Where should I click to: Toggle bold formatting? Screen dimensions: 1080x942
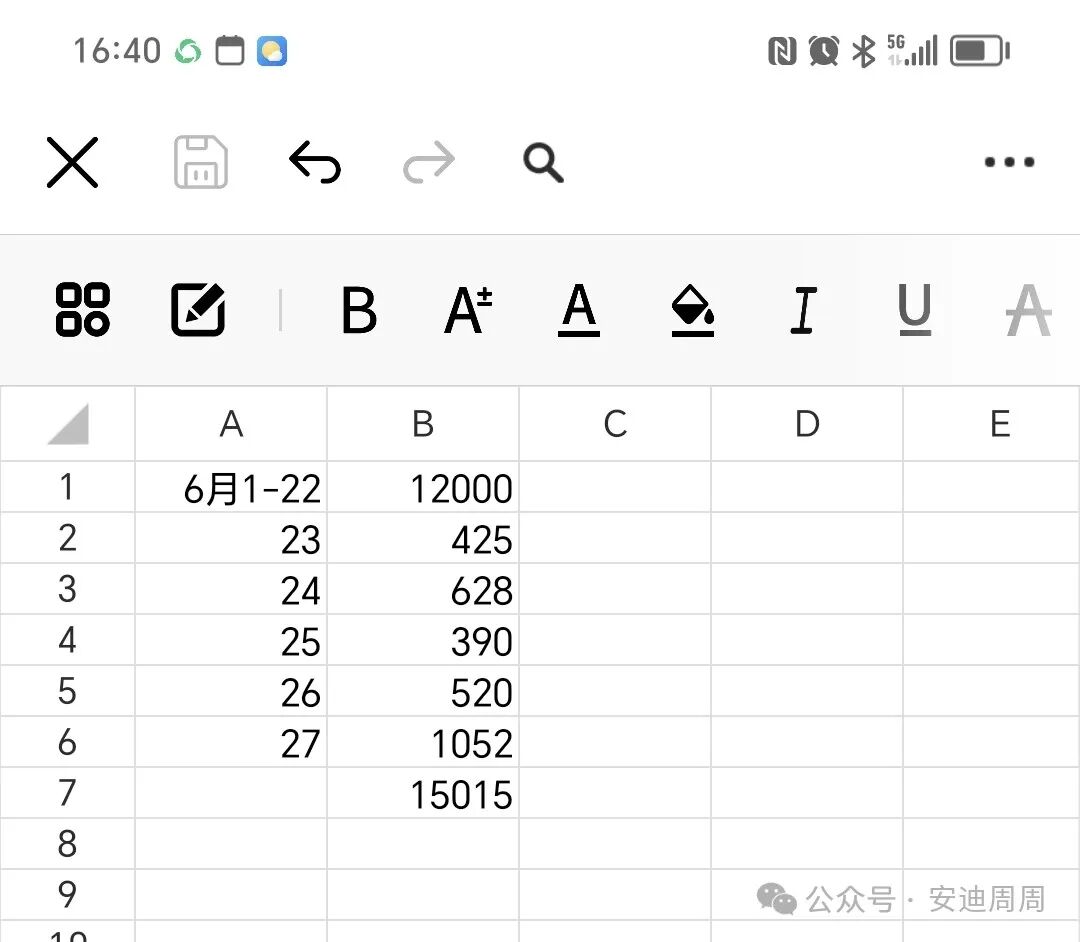(359, 310)
